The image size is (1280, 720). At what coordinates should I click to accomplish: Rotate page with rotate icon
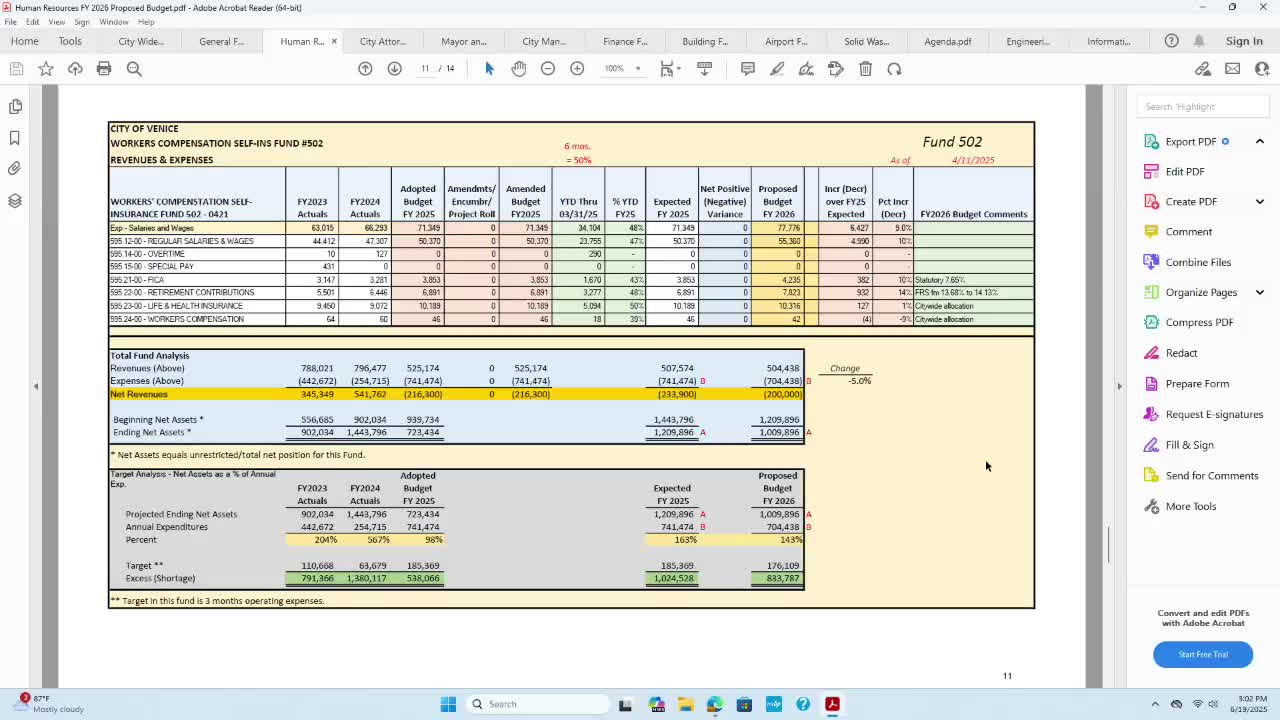click(x=894, y=68)
